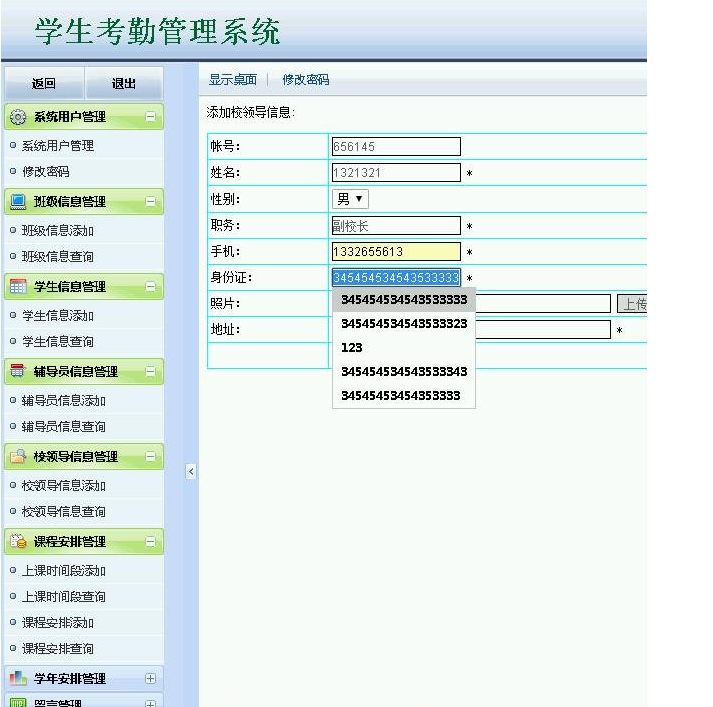
Task: Collapse the 班级信息管理 section
Action: [151, 201]
